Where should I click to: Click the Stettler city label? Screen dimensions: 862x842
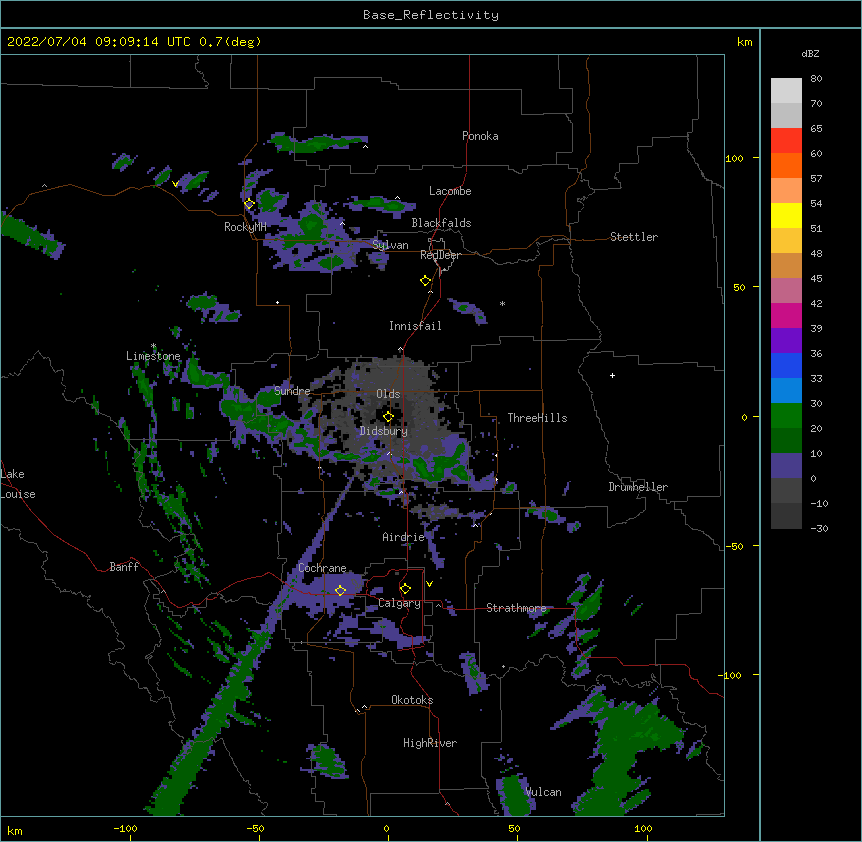click(634, 237)
